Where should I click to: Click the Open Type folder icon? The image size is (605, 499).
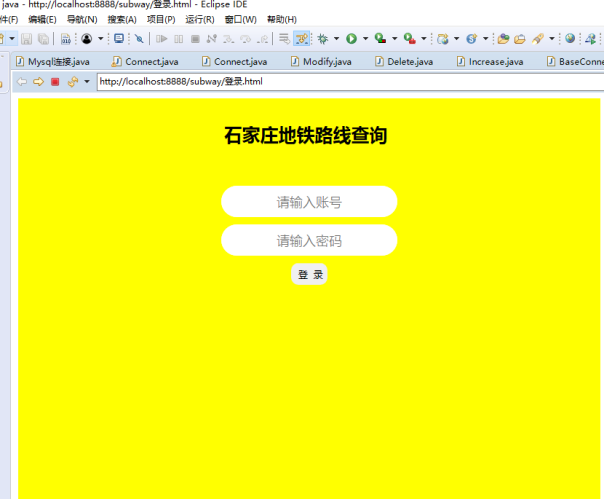point(503,39)
